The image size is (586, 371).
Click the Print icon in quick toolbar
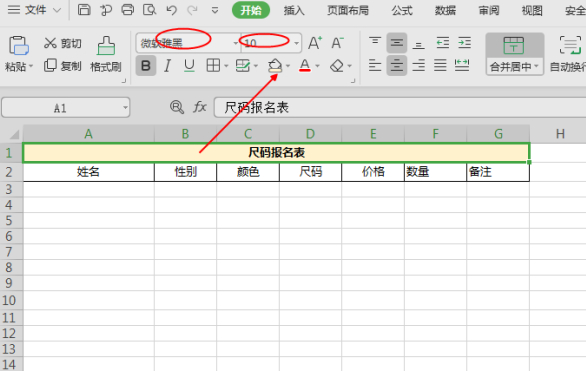point(127,10)
